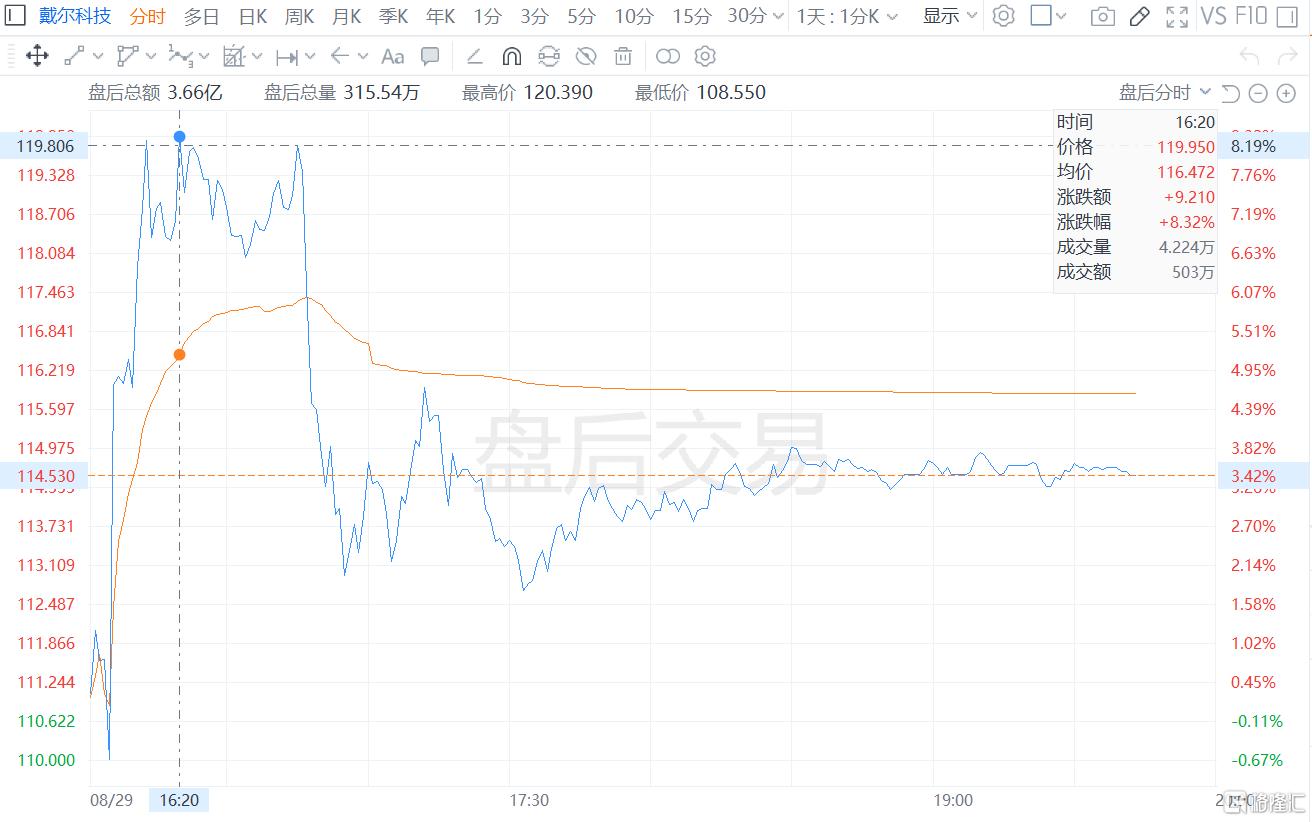The width and height of the screenshot is (1312, 822).
Task: Zoom out chart with minus circle
Action: pos(1258,93)
